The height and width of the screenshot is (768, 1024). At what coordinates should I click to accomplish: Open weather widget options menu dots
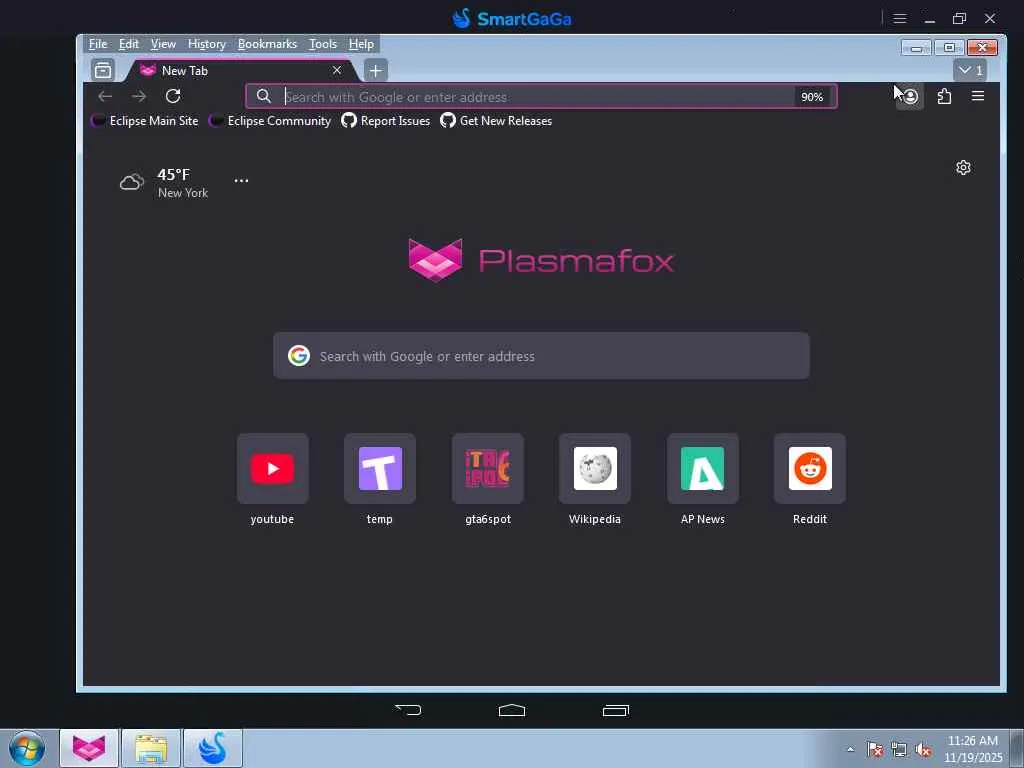242,180
